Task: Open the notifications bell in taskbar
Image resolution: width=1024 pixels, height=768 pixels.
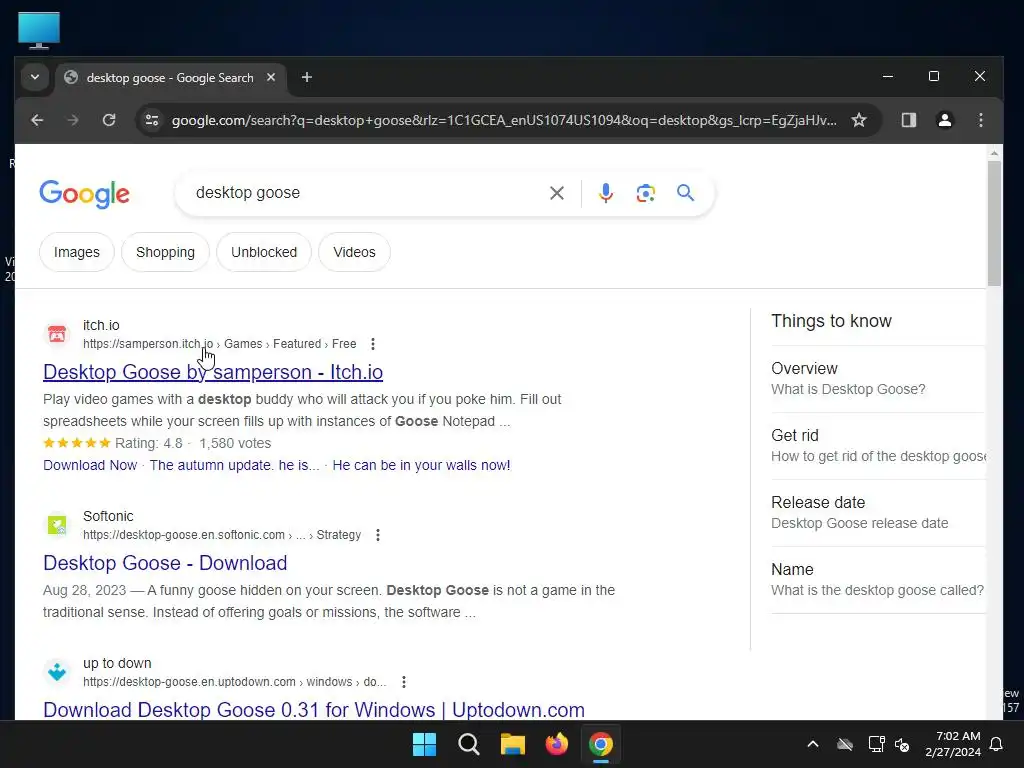Action: pos(997,744)
